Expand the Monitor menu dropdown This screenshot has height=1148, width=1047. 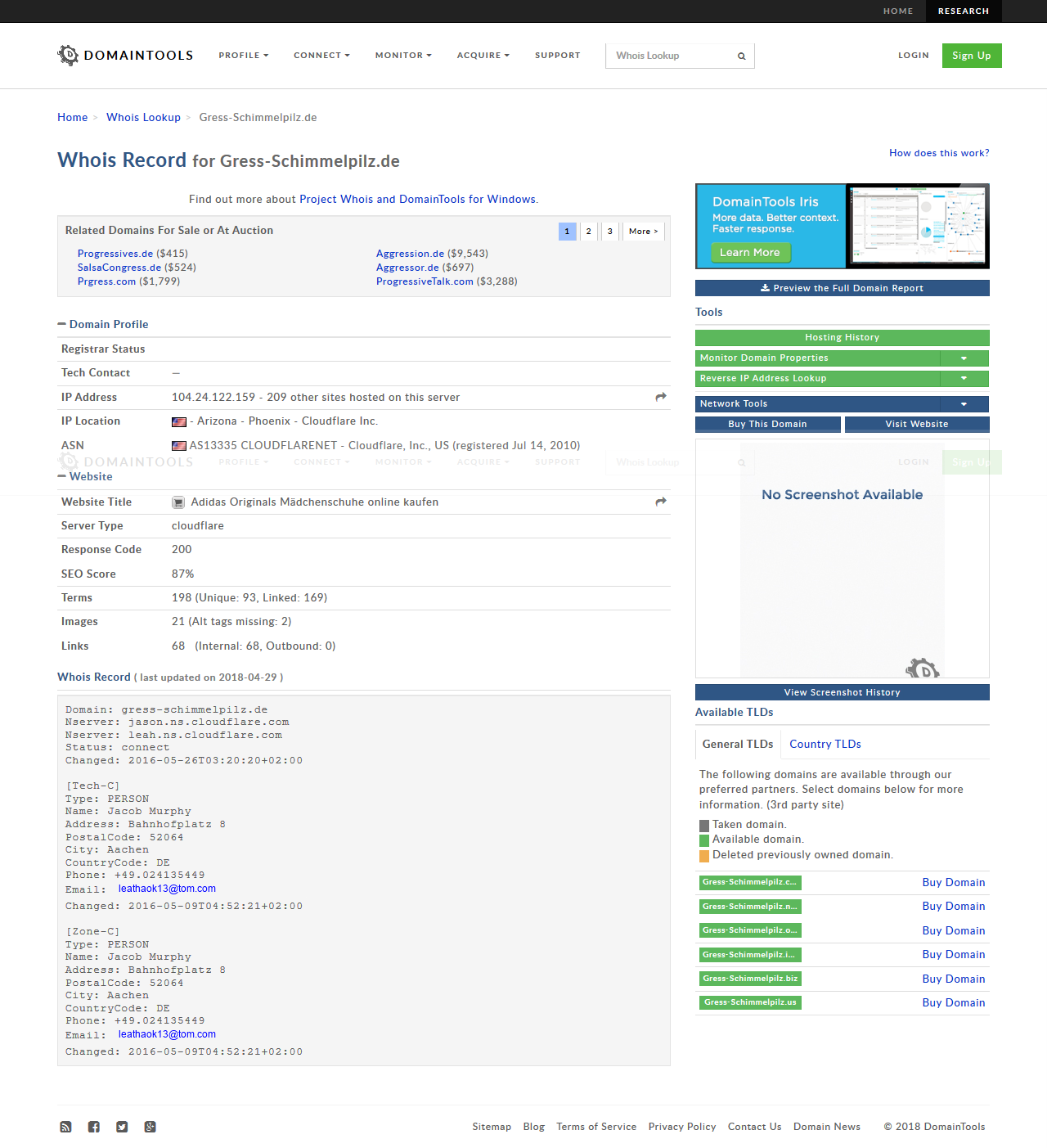(x=403, y=56)
